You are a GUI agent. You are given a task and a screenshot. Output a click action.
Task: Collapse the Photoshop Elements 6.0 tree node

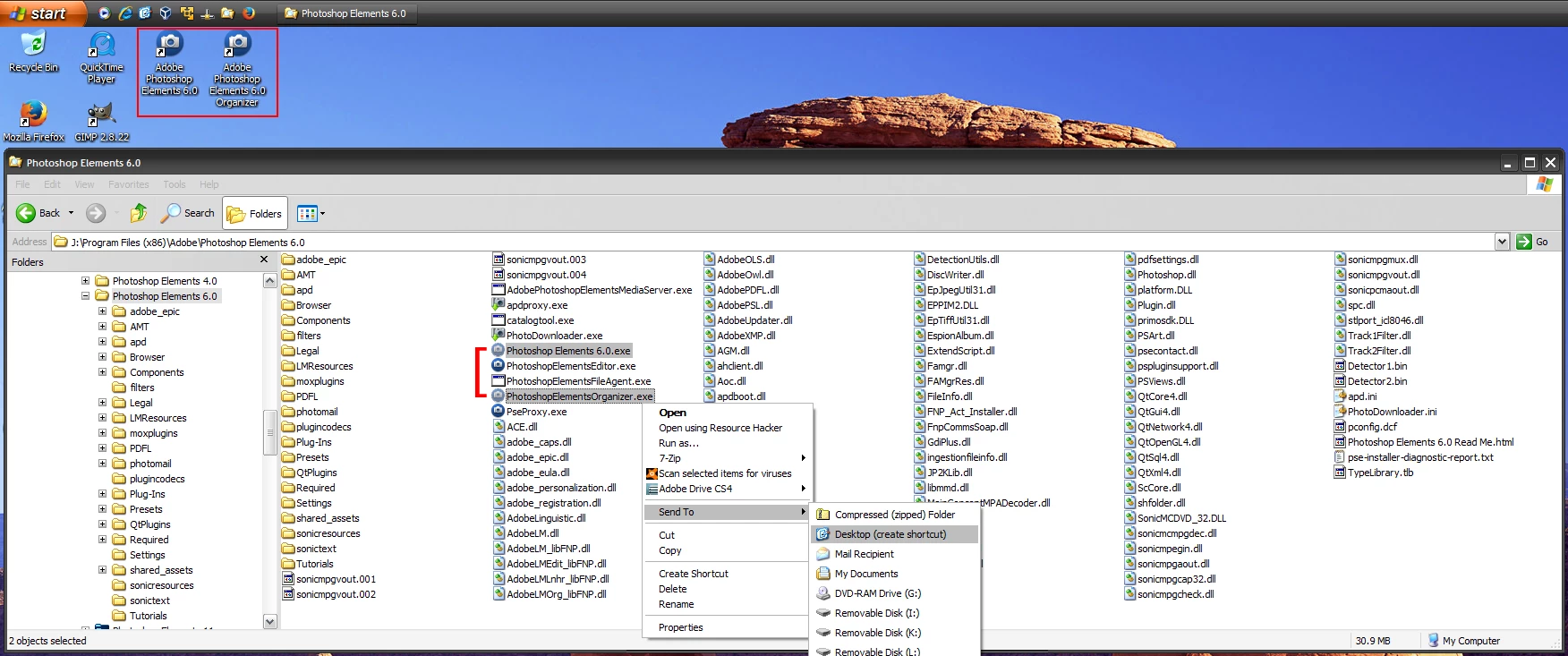point(85,295)
